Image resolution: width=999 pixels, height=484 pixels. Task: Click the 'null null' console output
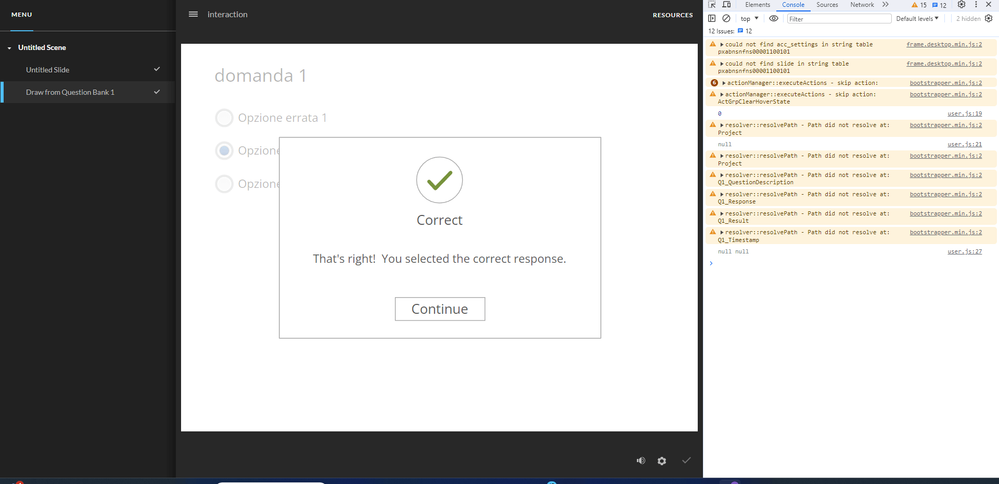coord(733,252)
